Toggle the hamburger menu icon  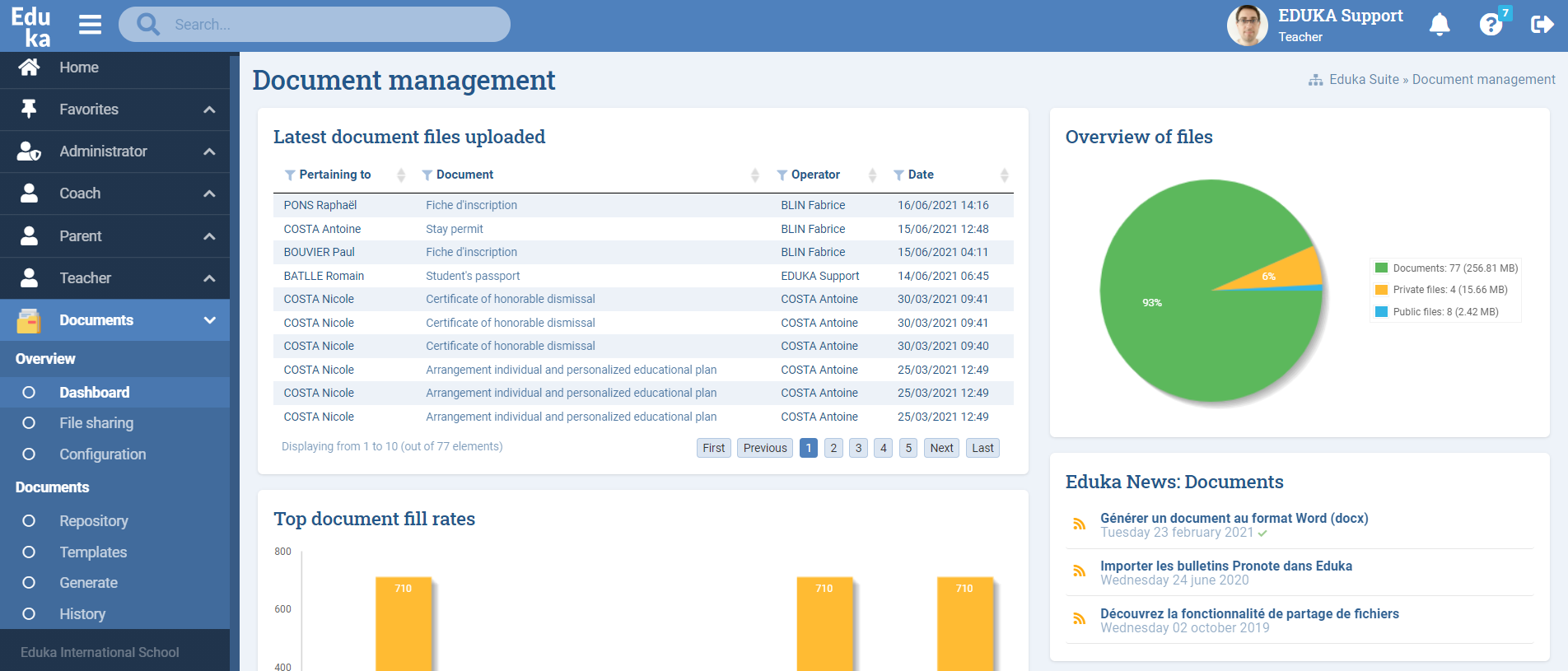90,25
